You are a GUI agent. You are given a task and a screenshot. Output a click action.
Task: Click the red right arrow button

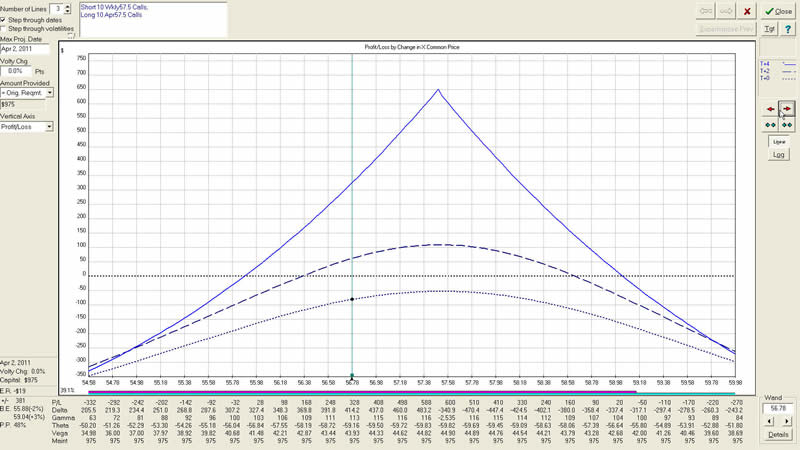(786, 107)
